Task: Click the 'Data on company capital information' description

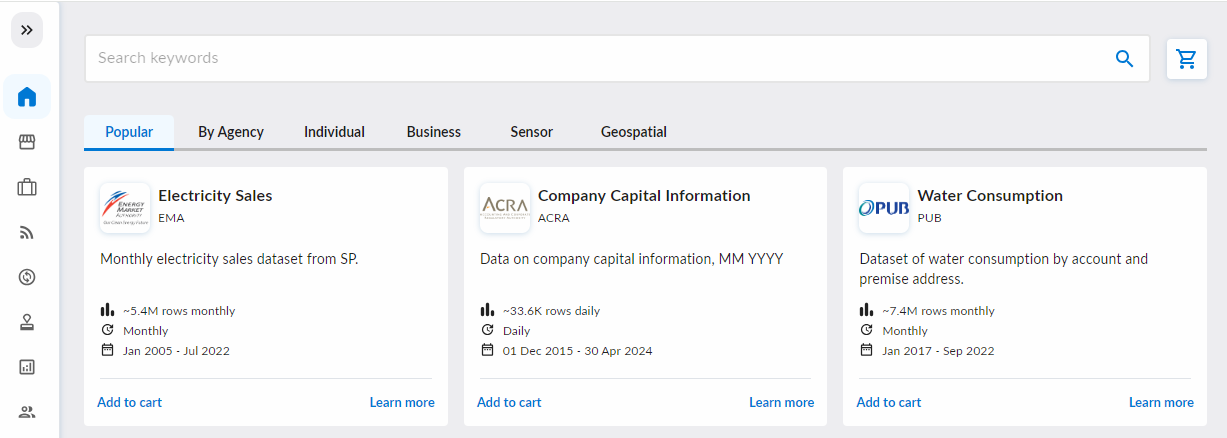Action: point(632,259)
